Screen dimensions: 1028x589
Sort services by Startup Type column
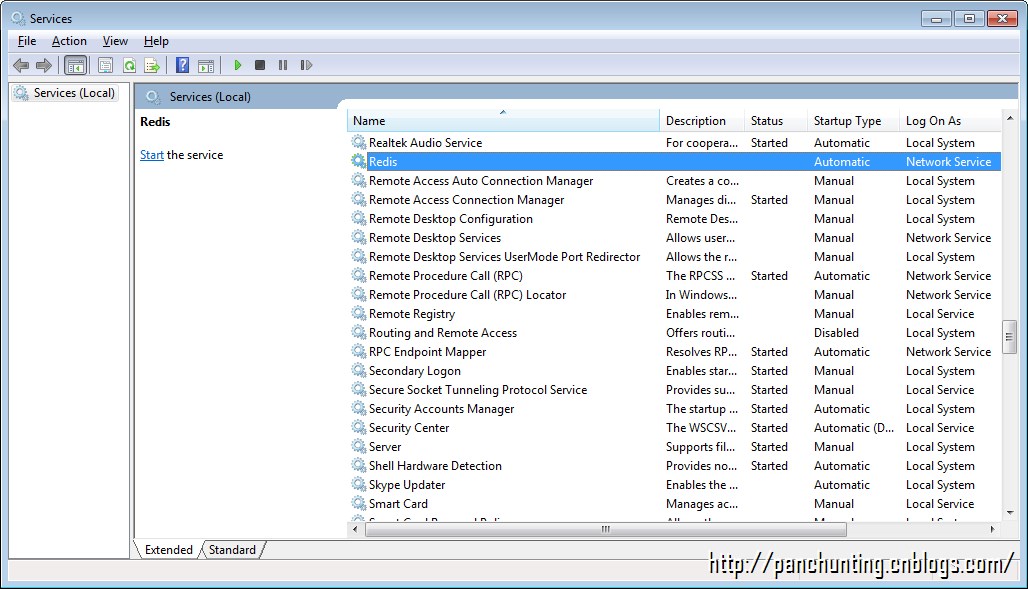847,121
